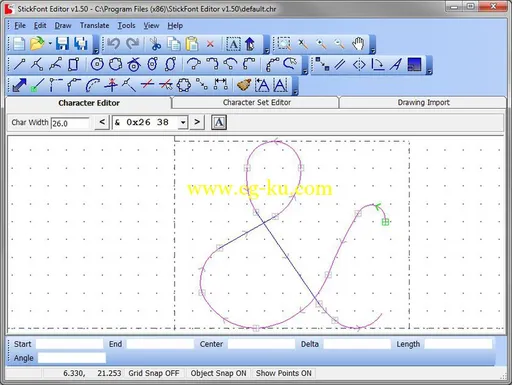
Task: Select the Character Editor tab
Action: 89,103
